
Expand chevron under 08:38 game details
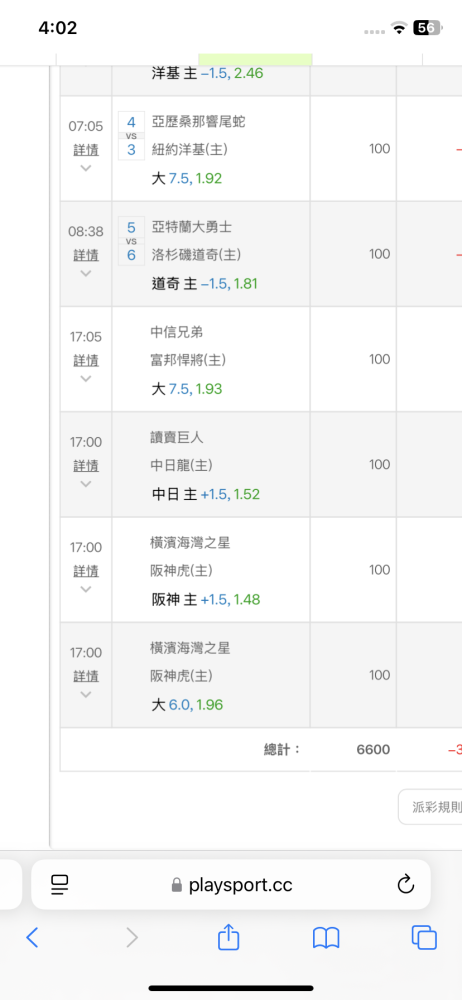[x=86, y=273]
